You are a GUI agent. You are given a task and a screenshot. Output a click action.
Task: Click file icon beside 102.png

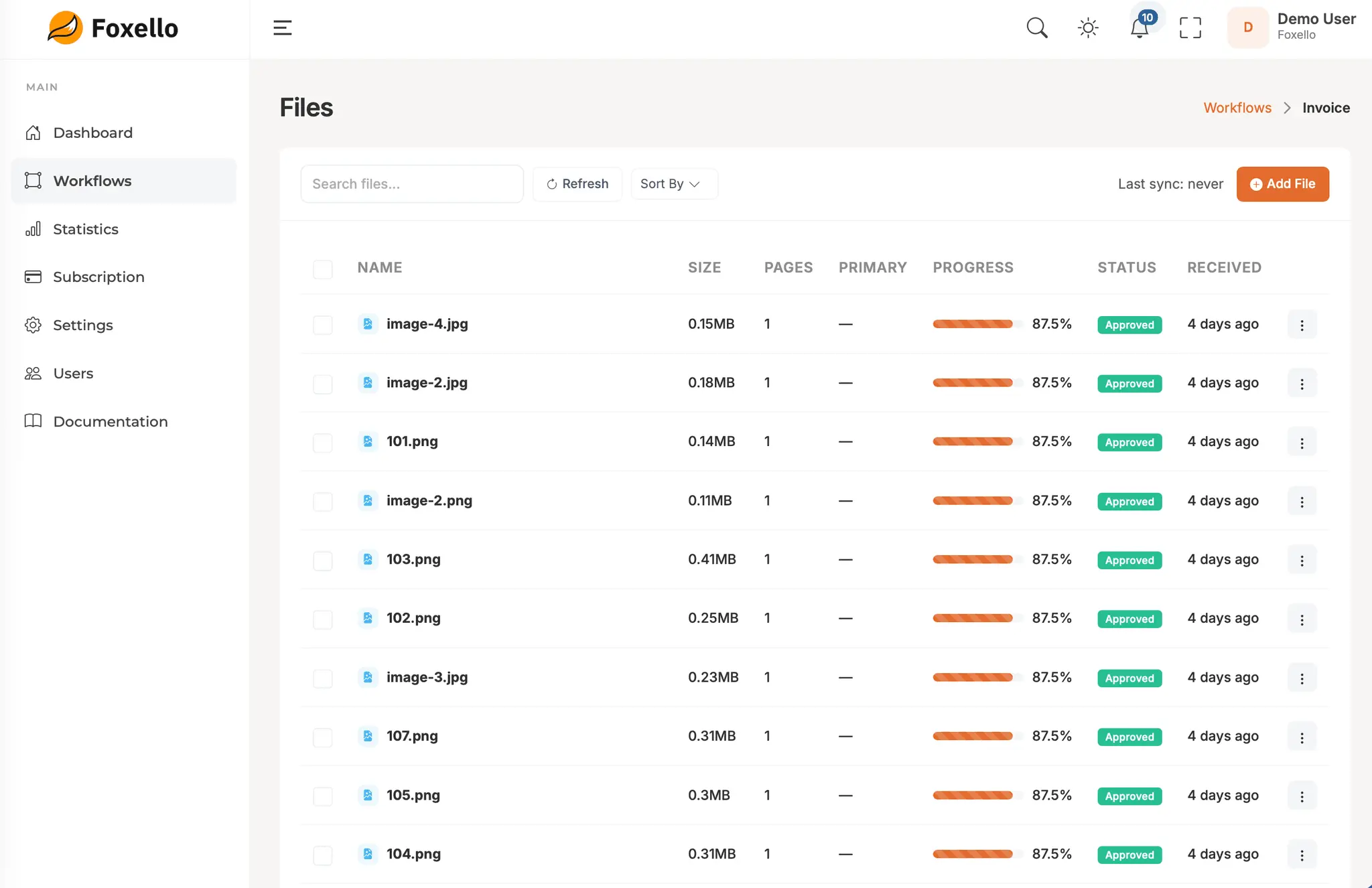tap(368, 618)
